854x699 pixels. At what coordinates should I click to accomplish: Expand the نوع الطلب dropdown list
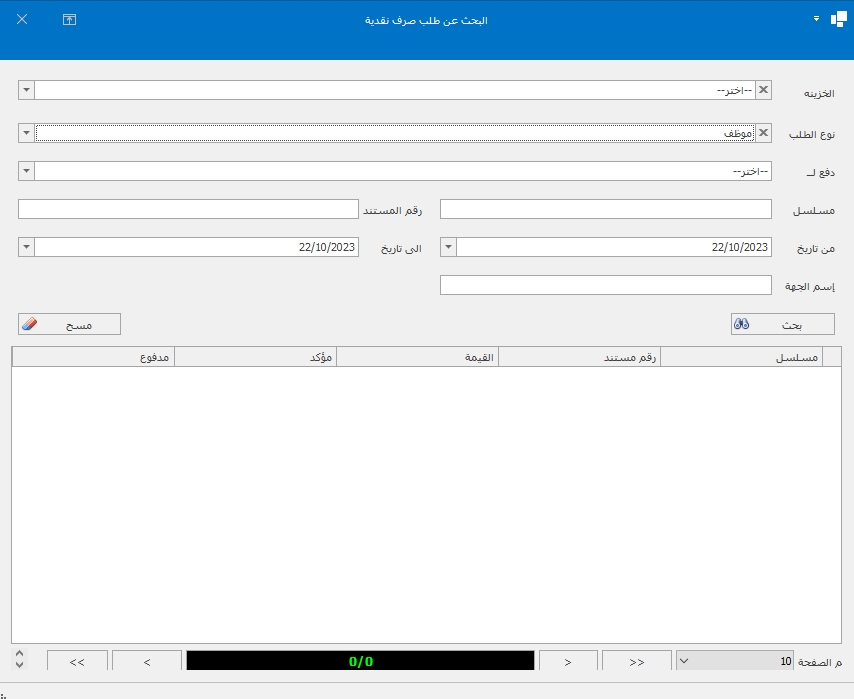click(26, 132)
